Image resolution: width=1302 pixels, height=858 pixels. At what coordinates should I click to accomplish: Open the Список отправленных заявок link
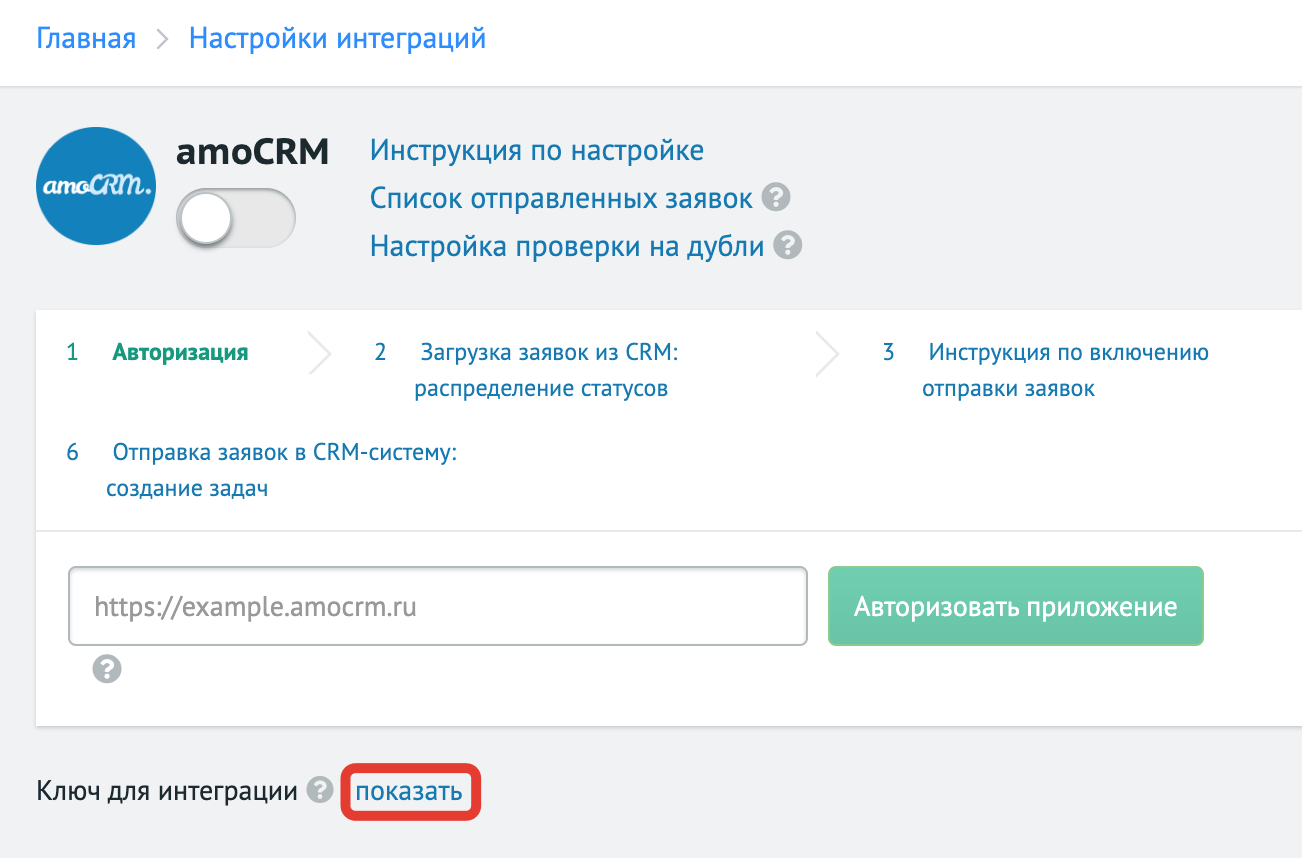(561, 198)
